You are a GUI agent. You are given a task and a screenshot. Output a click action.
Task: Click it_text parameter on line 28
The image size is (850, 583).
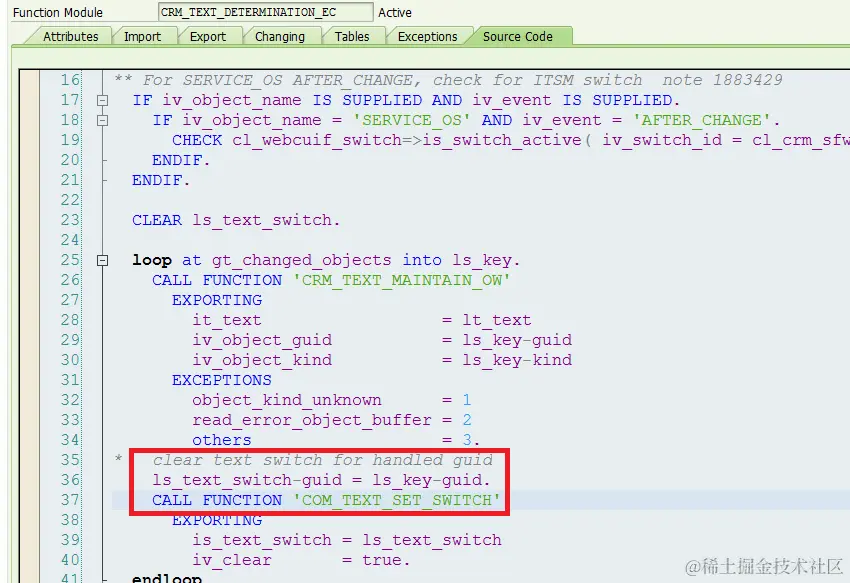(227, 320)
